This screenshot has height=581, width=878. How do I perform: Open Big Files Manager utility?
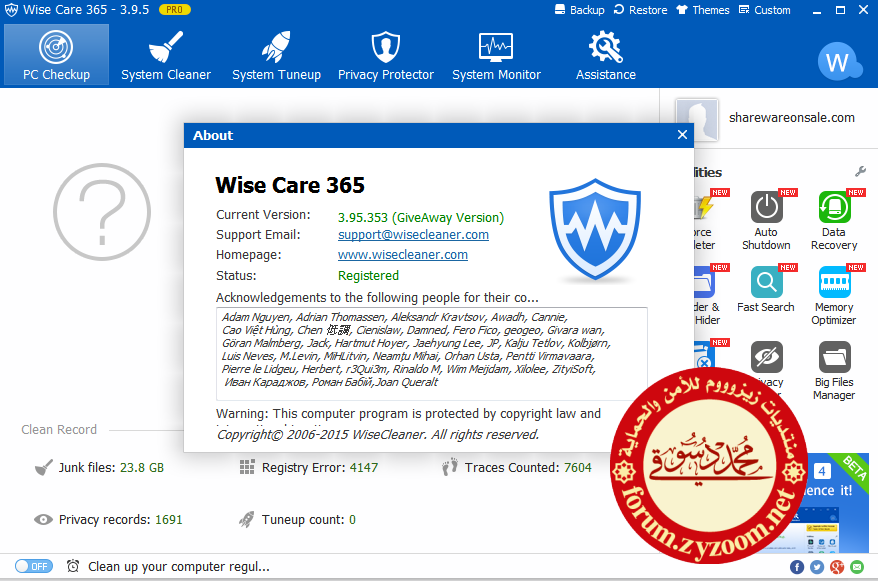tap(834, 371)
